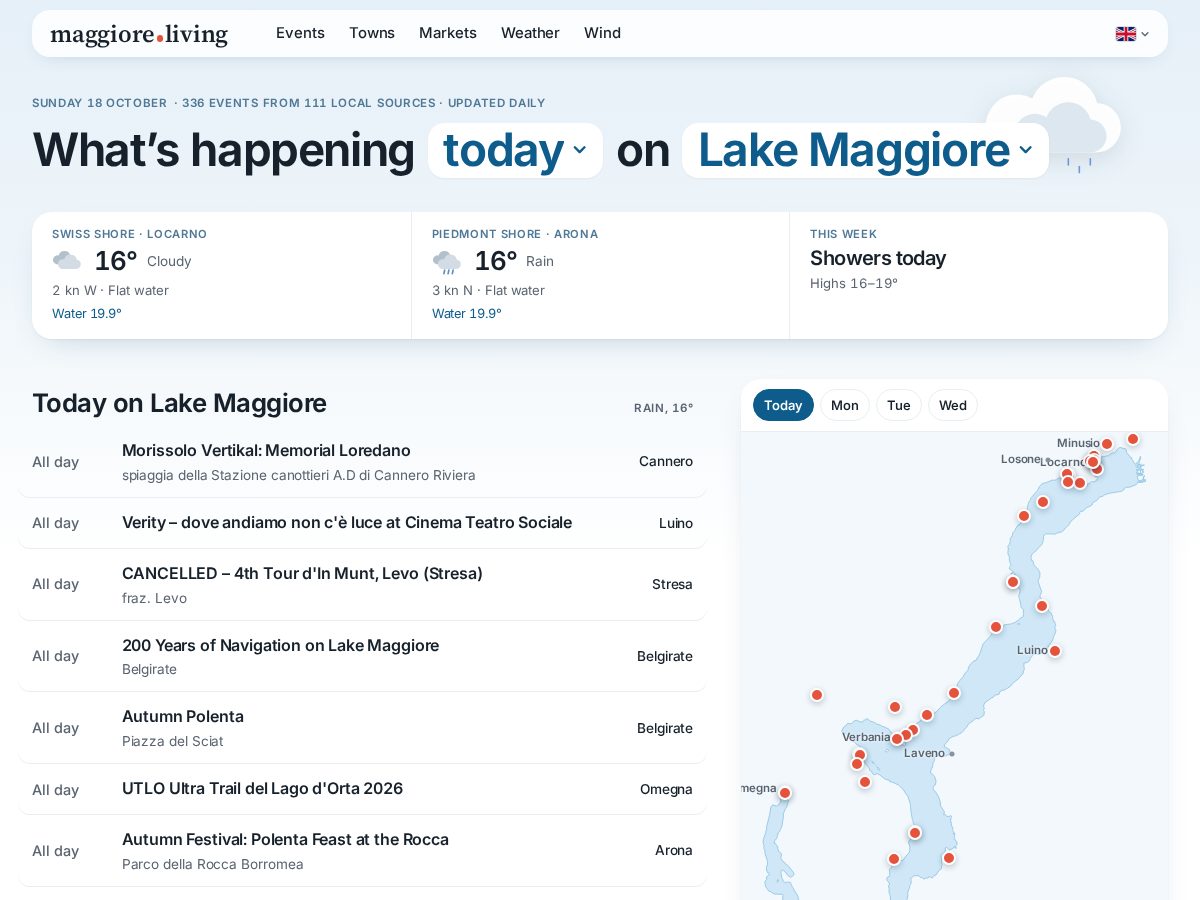Open the Markets nav link

click(x=448, y=33)
